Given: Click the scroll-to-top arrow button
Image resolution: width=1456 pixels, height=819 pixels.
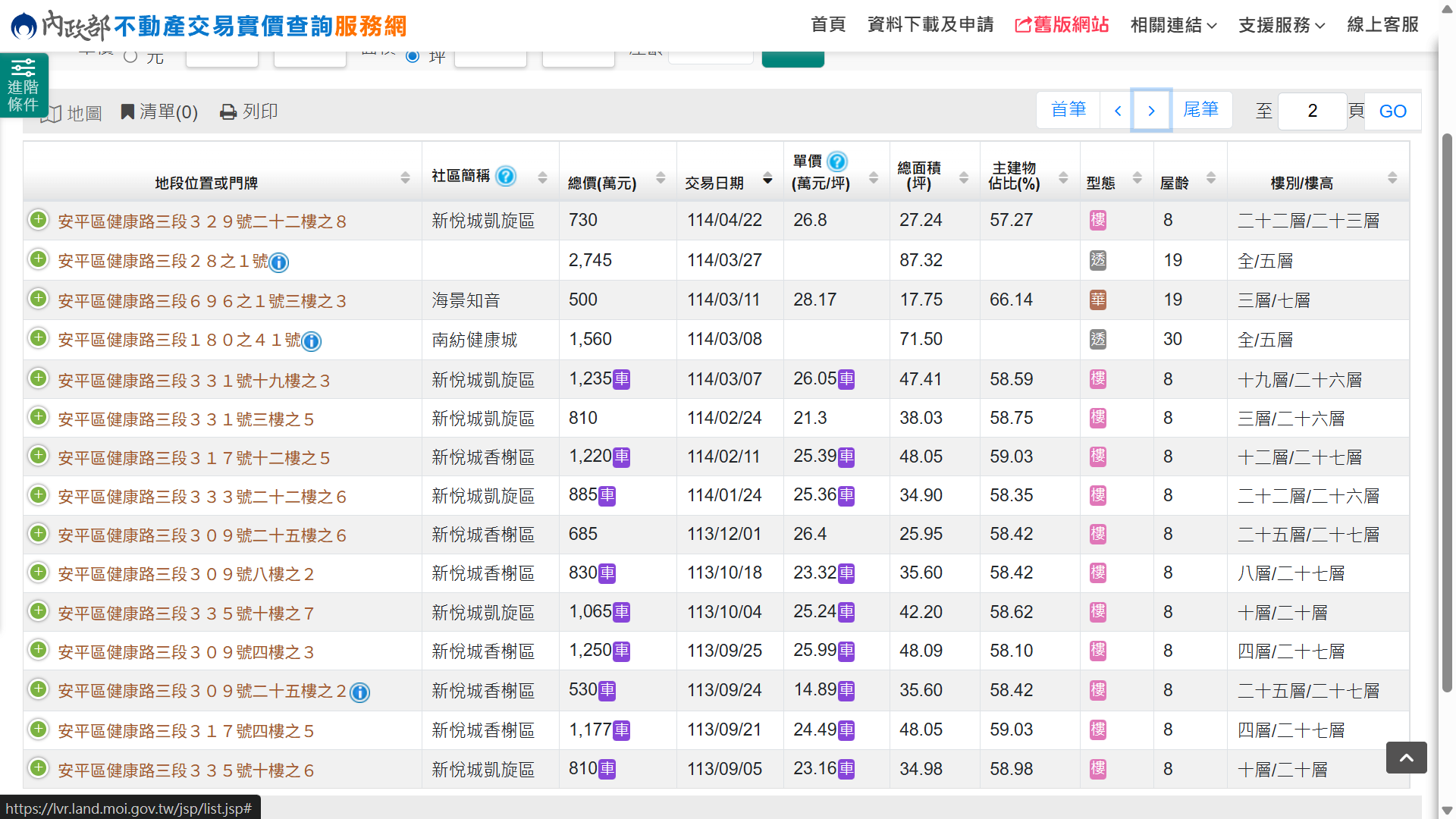Looking at the screenshot, I should 1406,758.
